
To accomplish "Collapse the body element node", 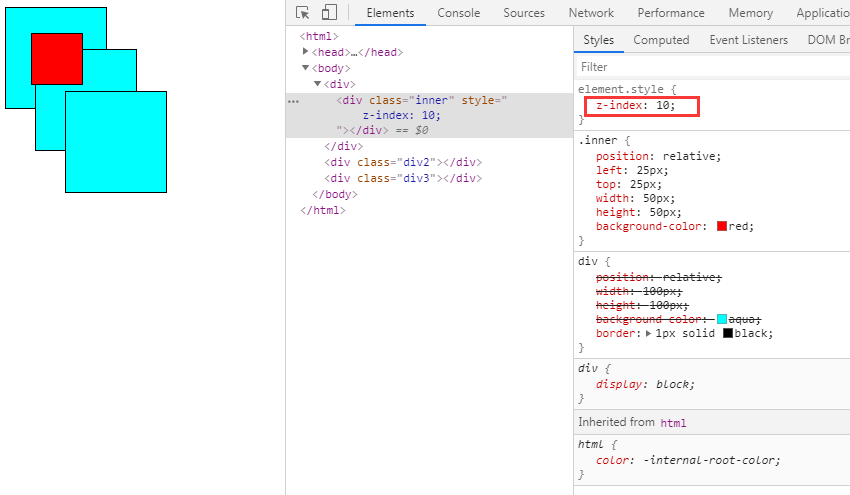I will click(x=306, y=68).
